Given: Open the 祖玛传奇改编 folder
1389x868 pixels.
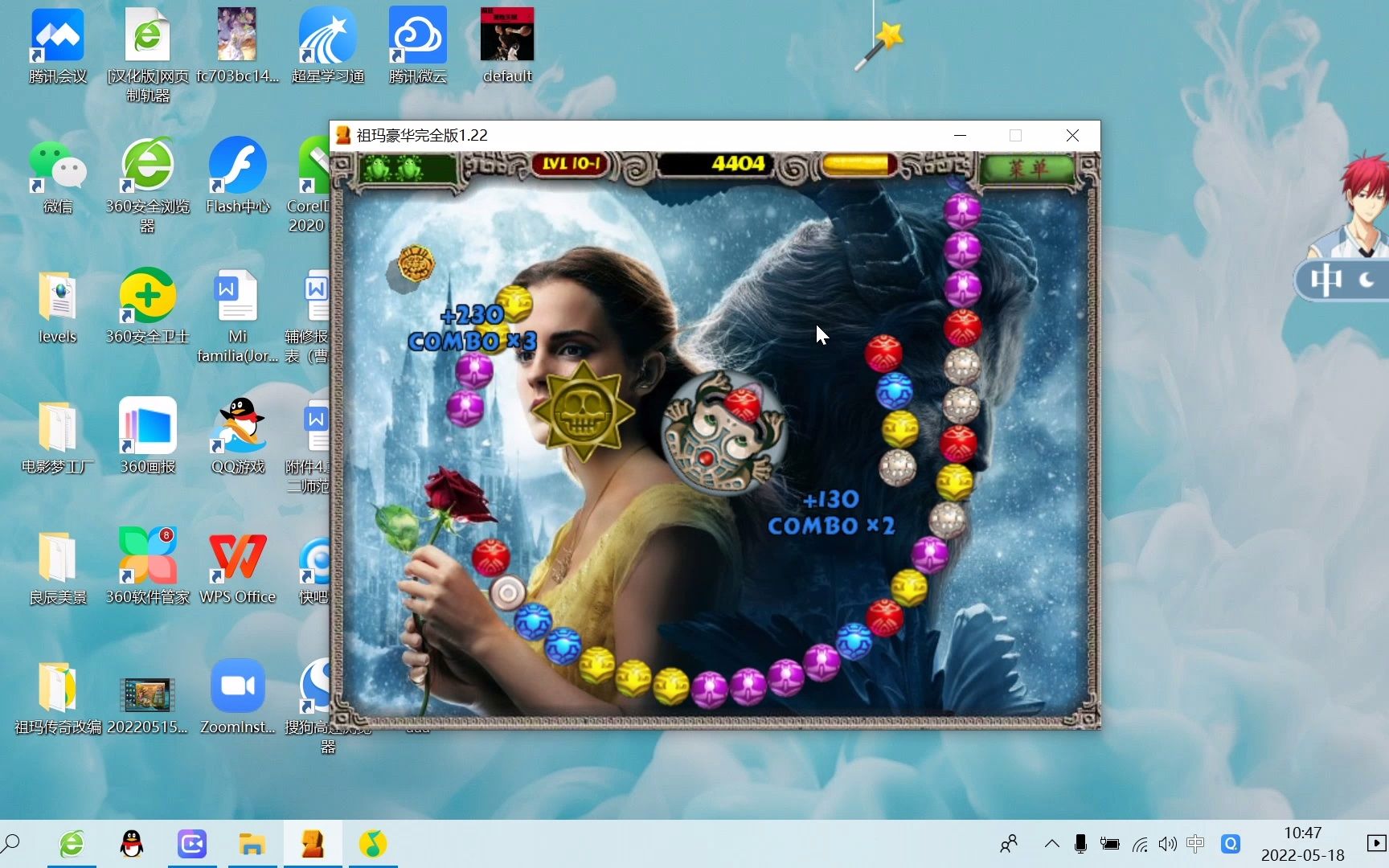Looking at the screenshot, I should (x=57, y=698).
